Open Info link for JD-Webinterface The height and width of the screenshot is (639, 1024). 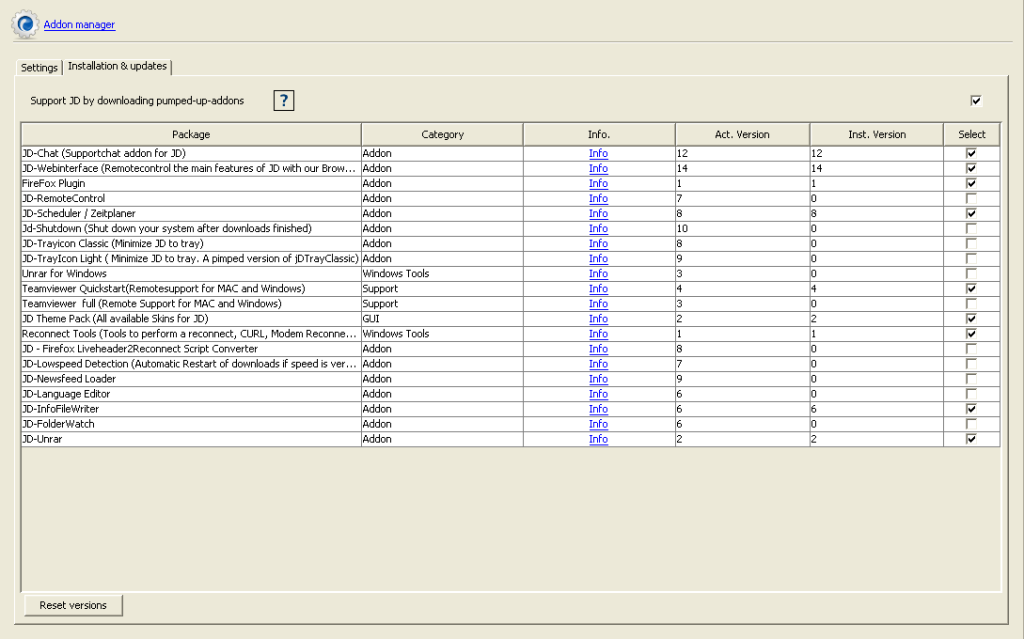pos(598,169)
